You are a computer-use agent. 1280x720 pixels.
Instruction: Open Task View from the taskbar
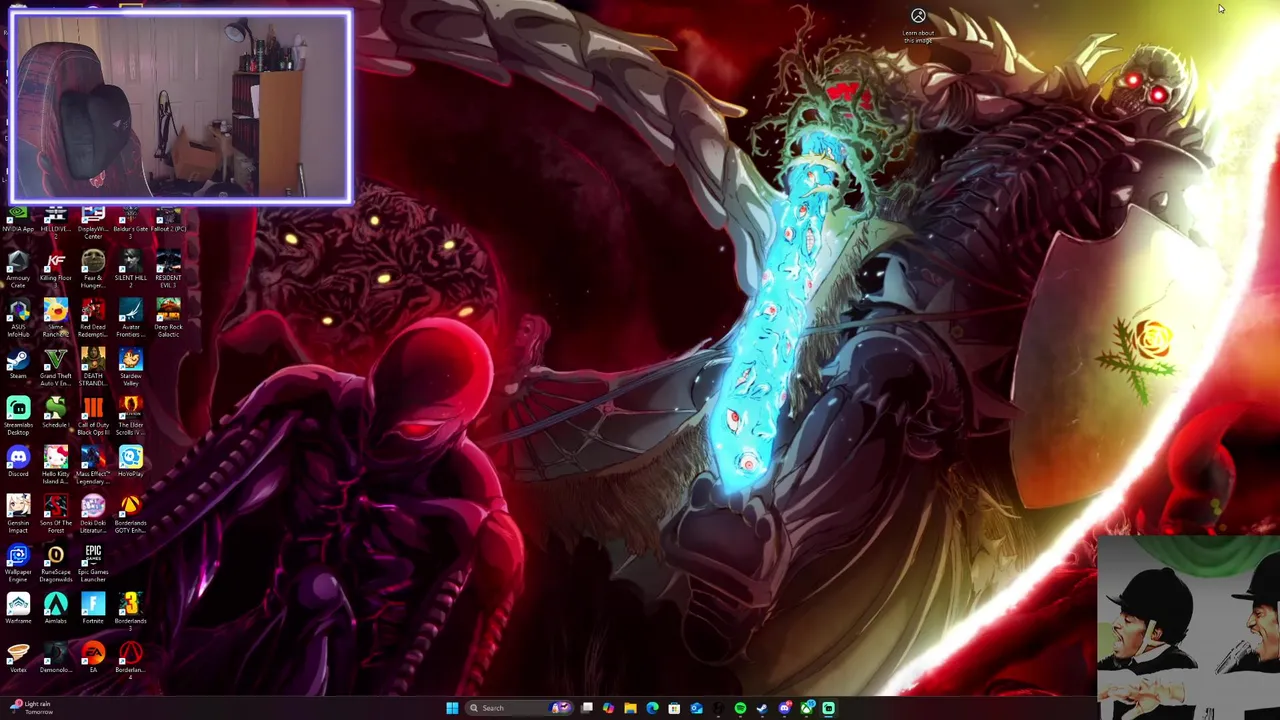click(587, 708)
